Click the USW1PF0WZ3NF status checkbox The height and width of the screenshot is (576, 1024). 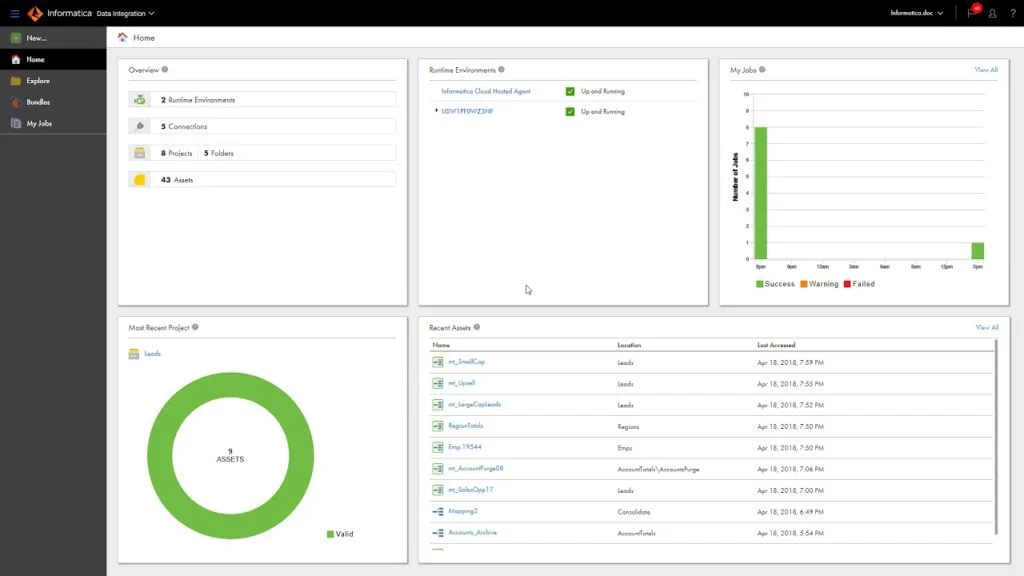(x=570, y=111)
